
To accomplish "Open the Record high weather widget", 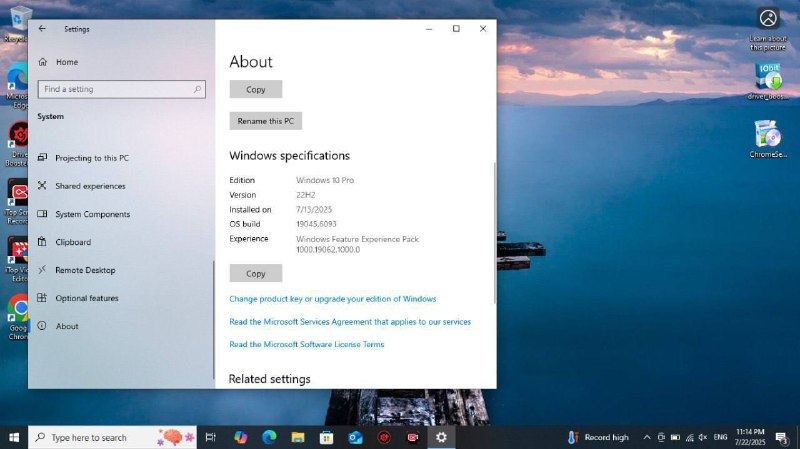I will pos(598,437).
